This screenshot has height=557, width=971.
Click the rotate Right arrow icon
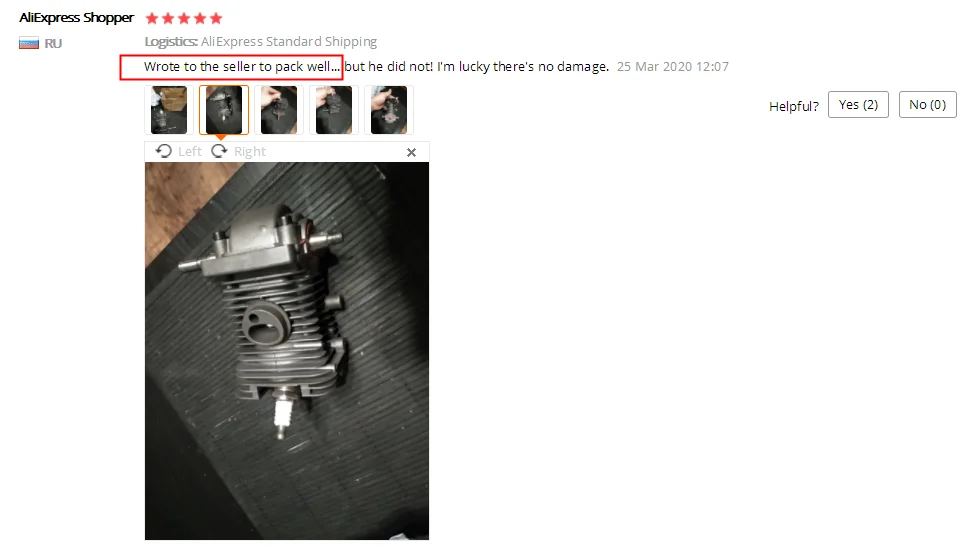click(x=219, y=151)
